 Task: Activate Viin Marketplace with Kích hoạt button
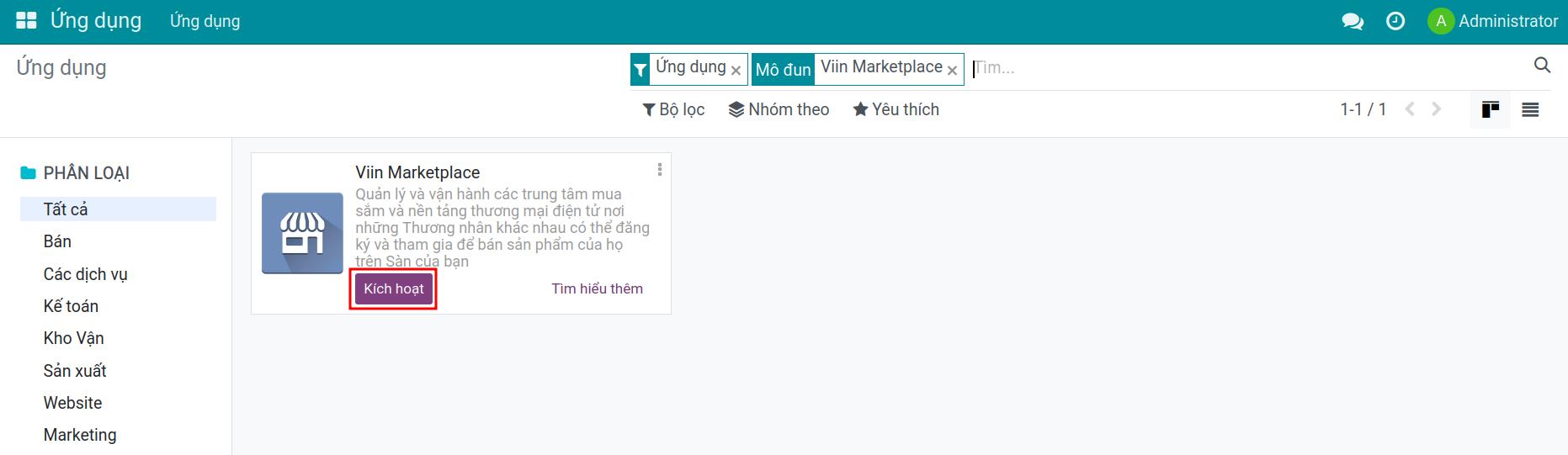coord(394,288)
